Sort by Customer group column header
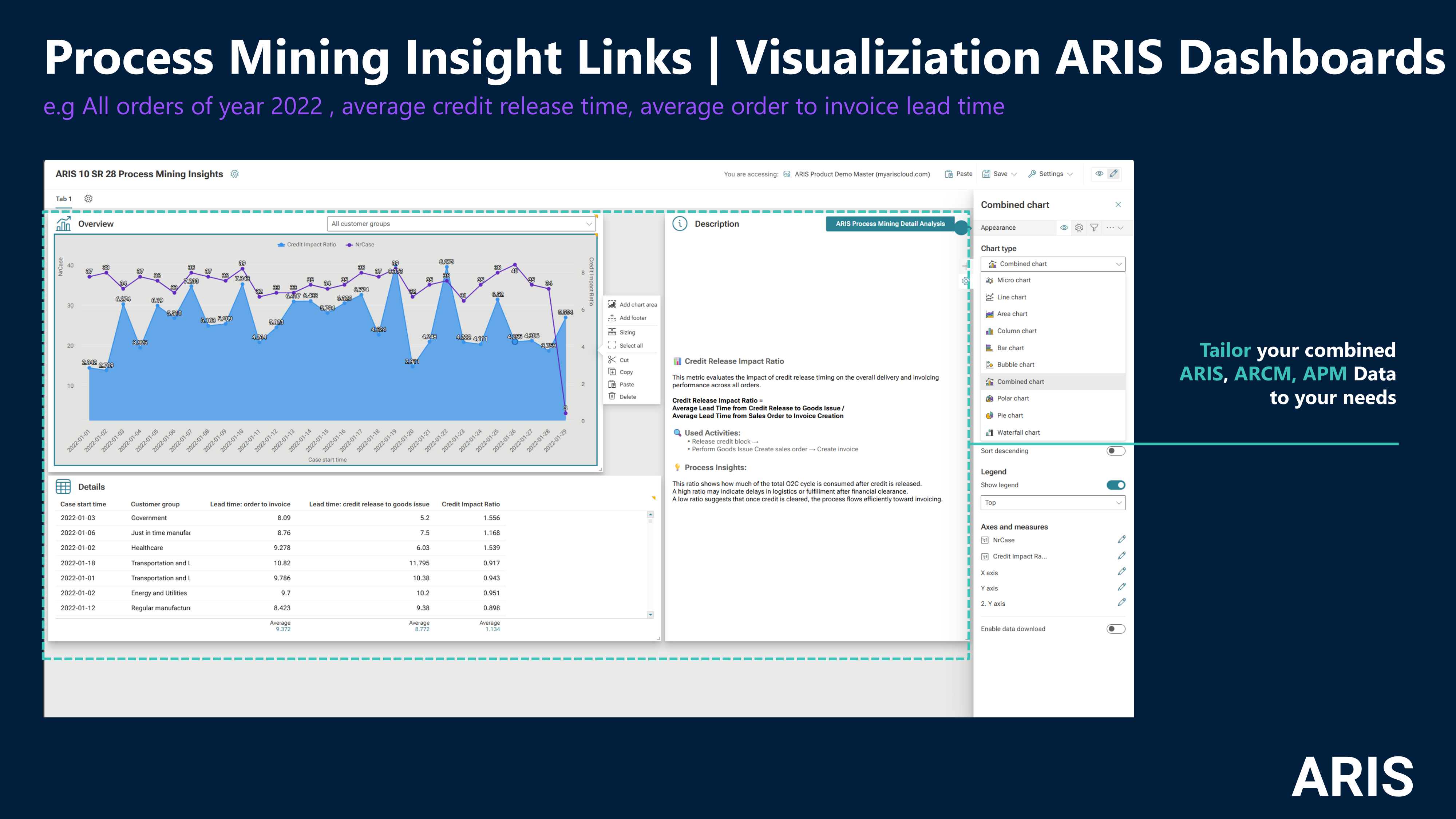 point(155,504)
